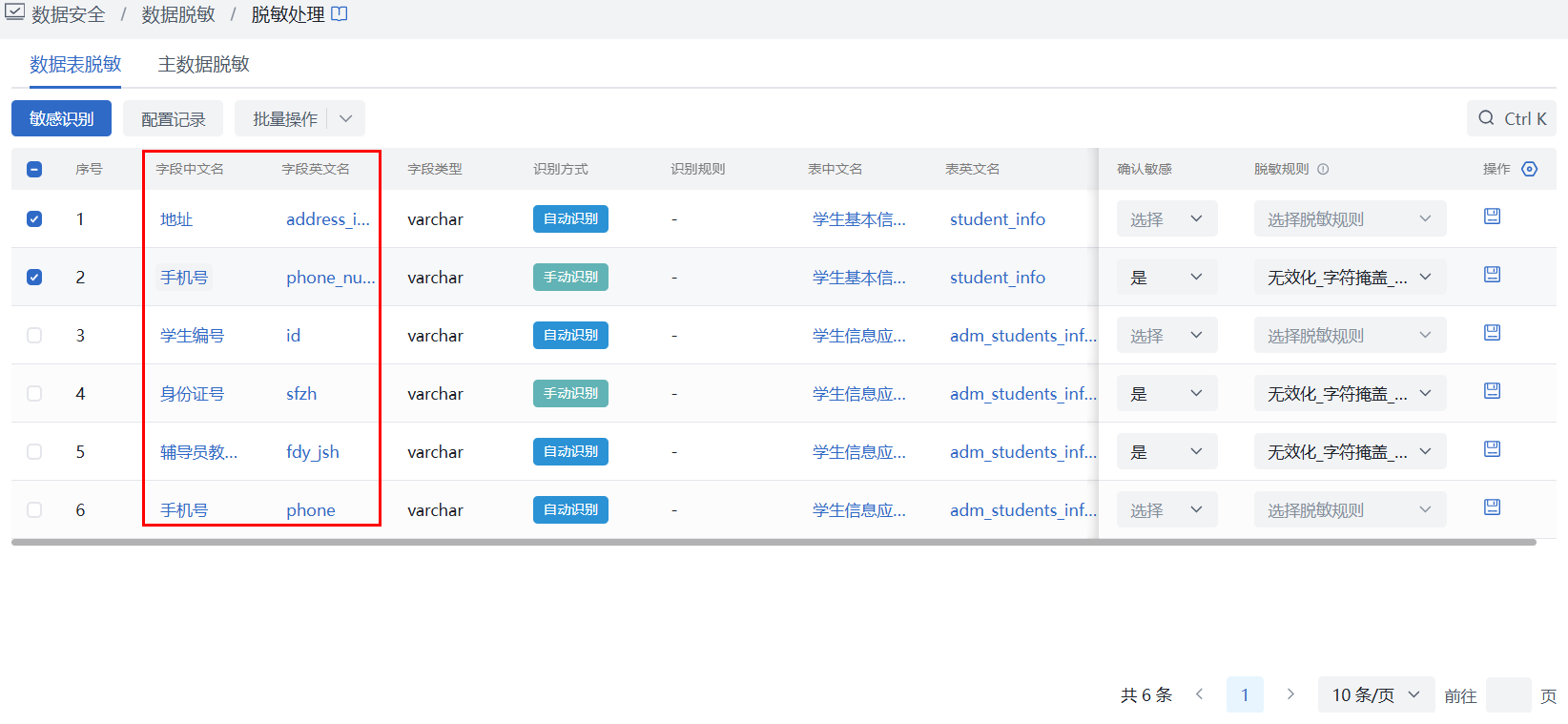Open 确认敏感 dropdown in row 6
The width and height of the screenshot is (1568, 724).
point(1166,510)
